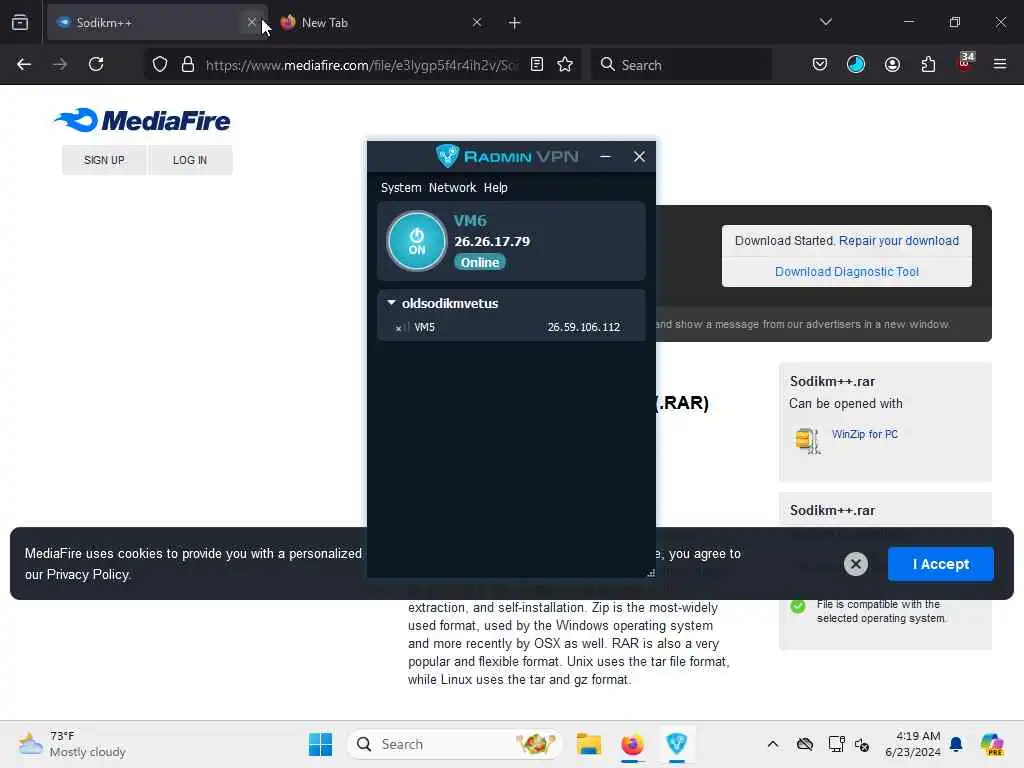
Task: Click the Repair your download link
Action: point(899,241)
